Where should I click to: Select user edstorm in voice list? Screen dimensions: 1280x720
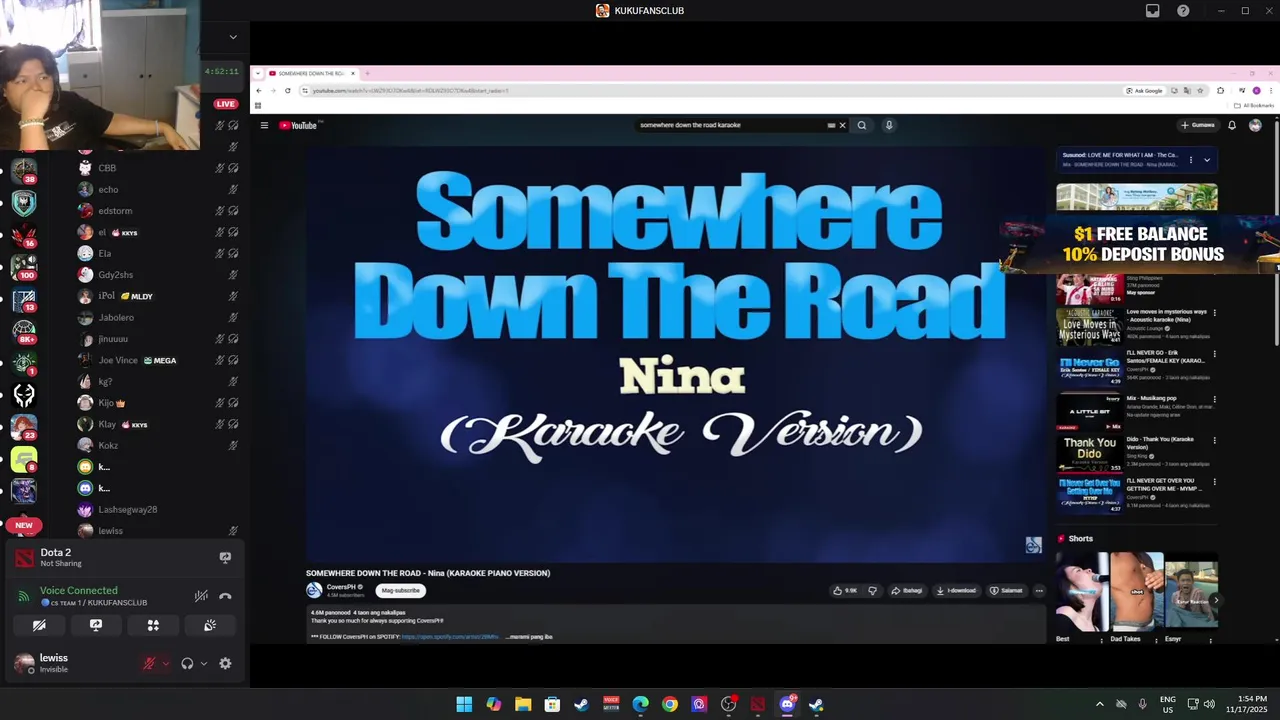[115, 211]
